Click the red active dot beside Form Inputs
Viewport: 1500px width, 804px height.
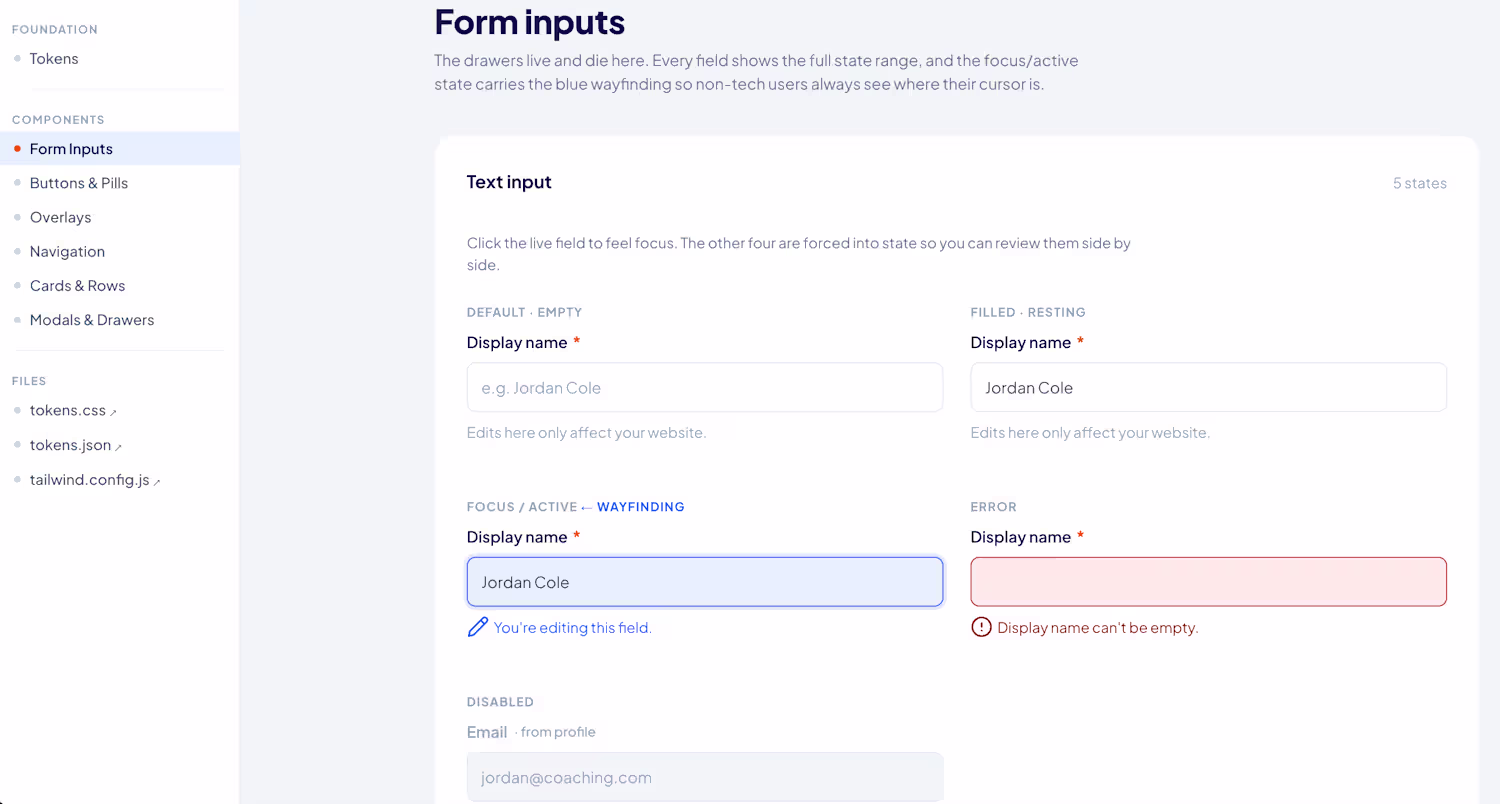pos(17,149)
